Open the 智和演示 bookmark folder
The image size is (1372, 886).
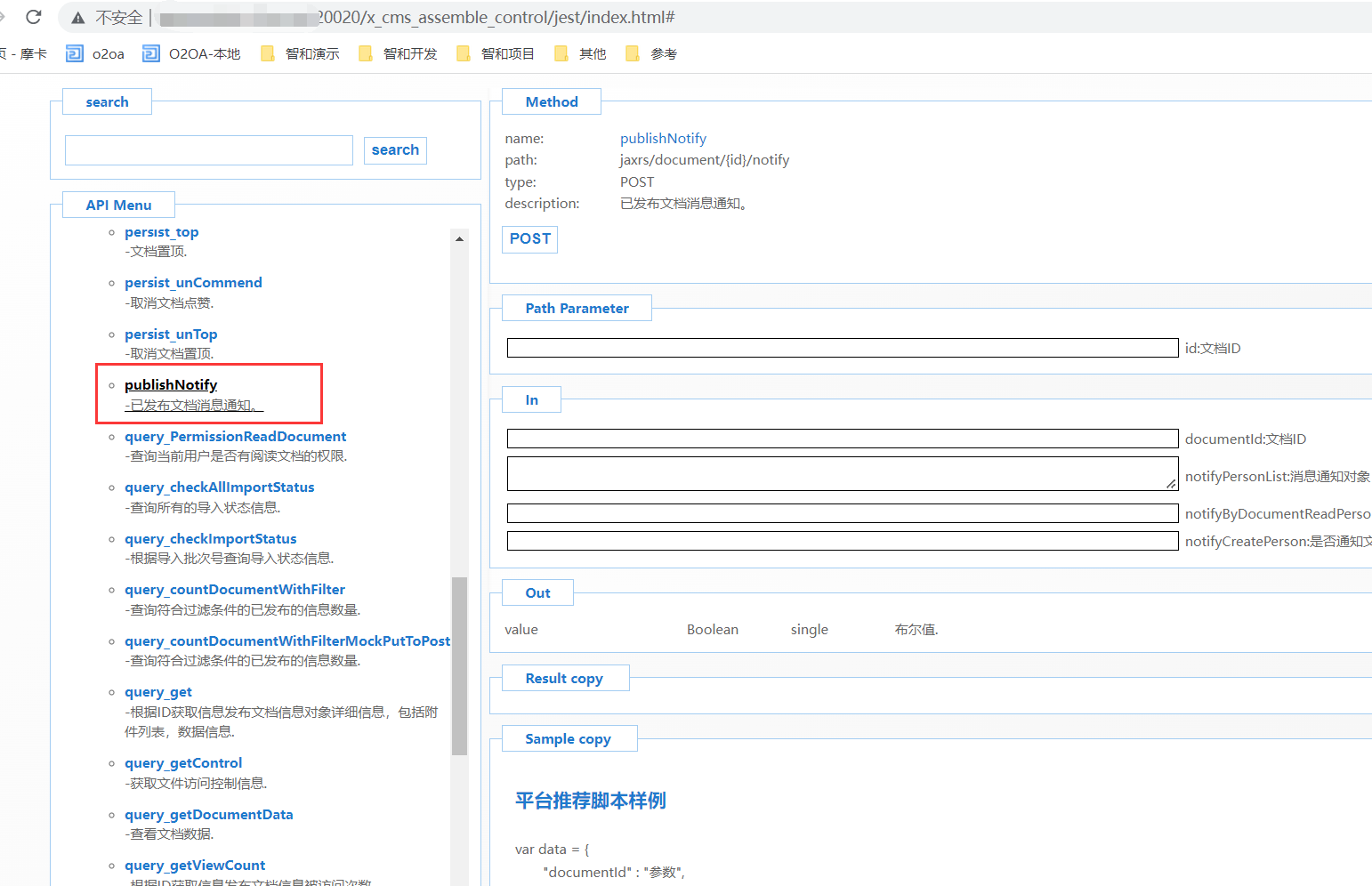tap(301, 54)
